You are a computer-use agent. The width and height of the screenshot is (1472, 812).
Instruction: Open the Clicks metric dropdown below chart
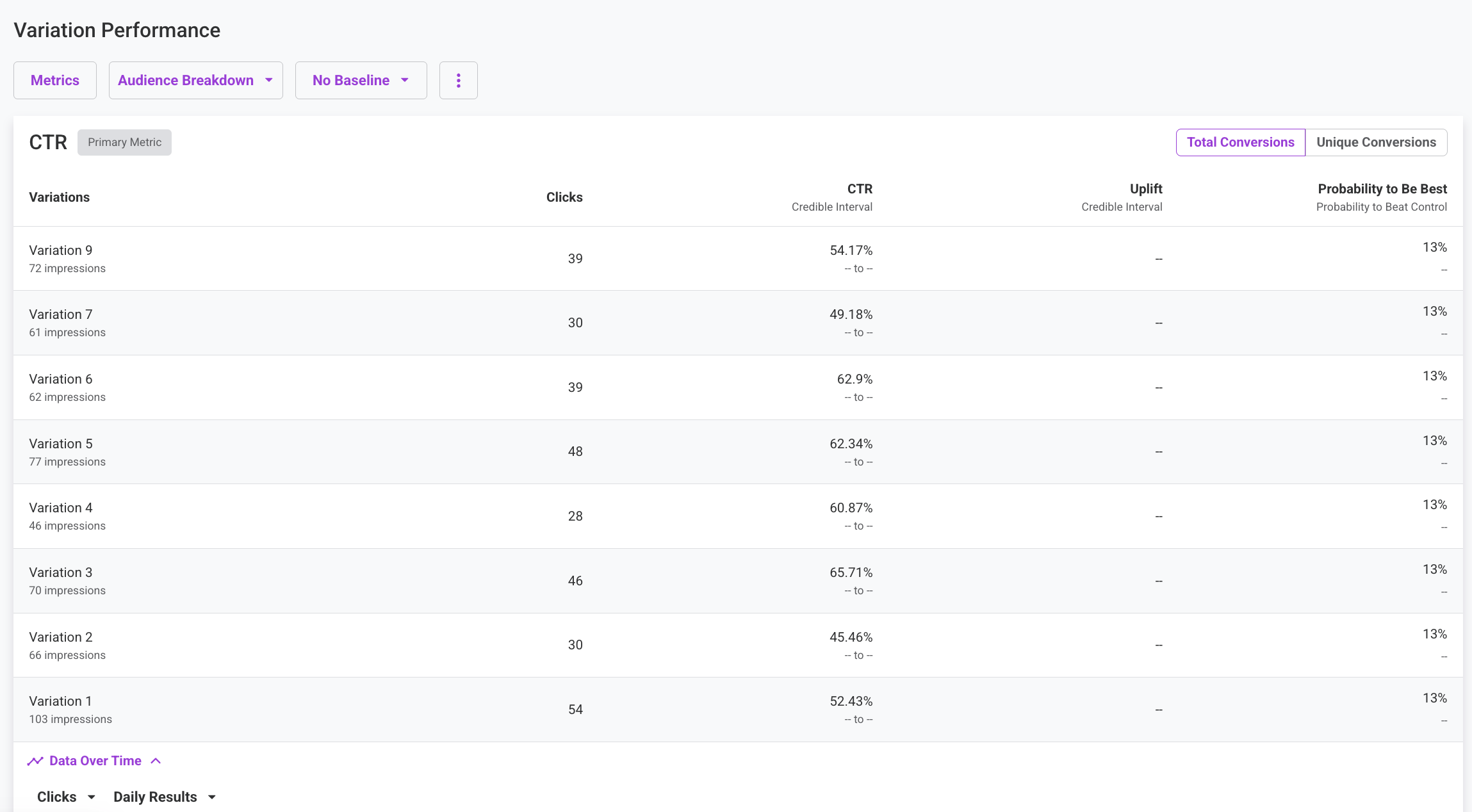[x=66, y=797]
